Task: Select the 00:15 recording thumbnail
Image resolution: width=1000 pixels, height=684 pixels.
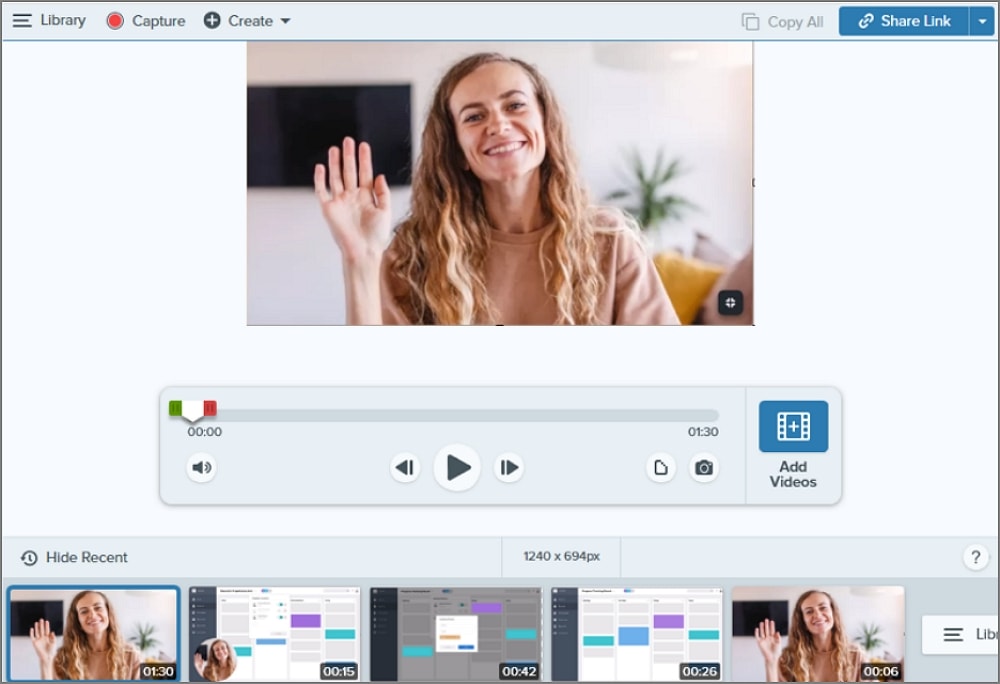Action: tap(274, 634)
